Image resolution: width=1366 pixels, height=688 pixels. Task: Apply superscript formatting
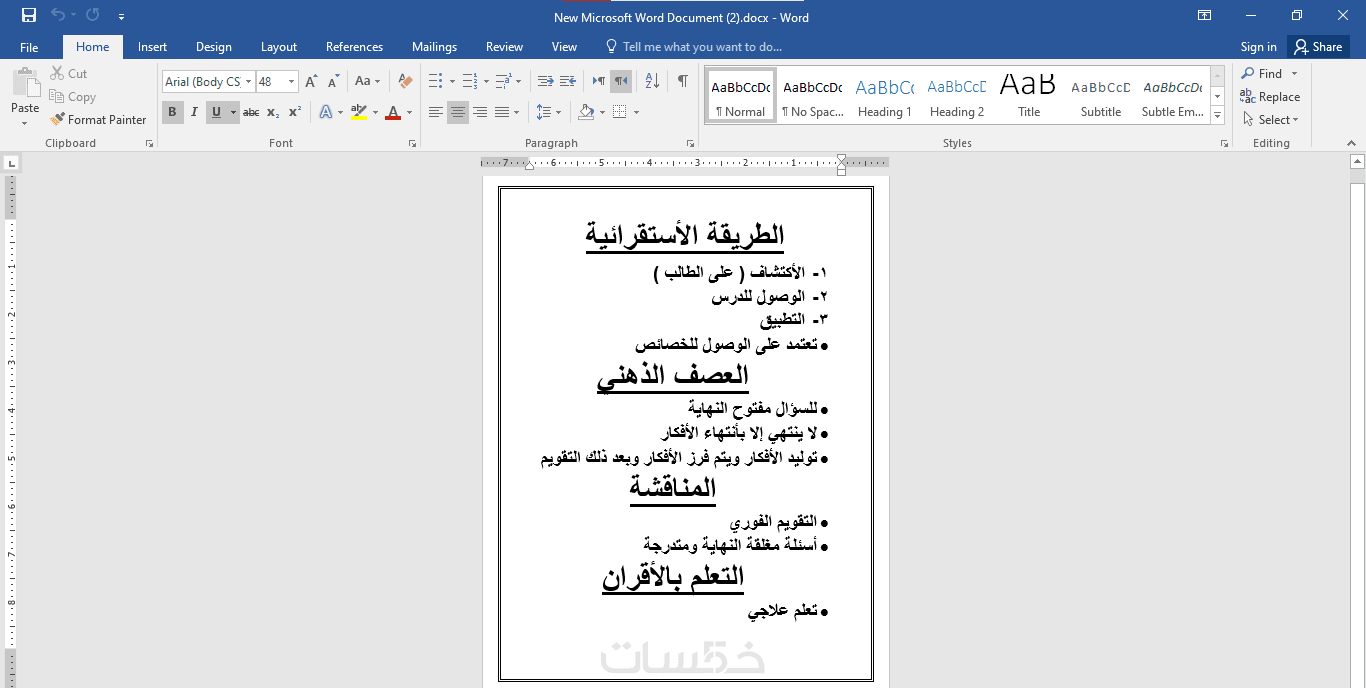pyautogui.click(x=295, y=112)
